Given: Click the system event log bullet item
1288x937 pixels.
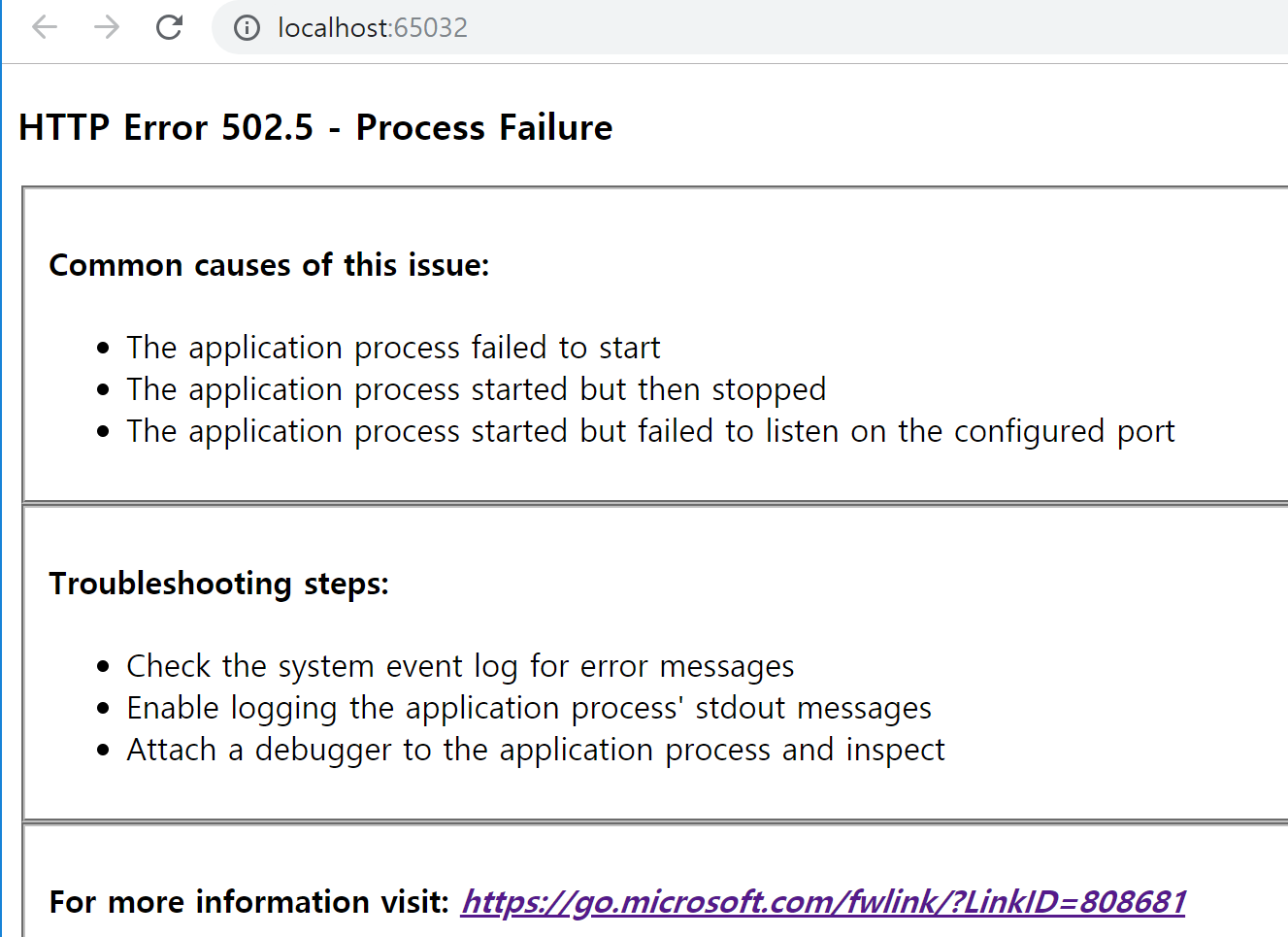Looking at the screenshot, I should 460,666.
